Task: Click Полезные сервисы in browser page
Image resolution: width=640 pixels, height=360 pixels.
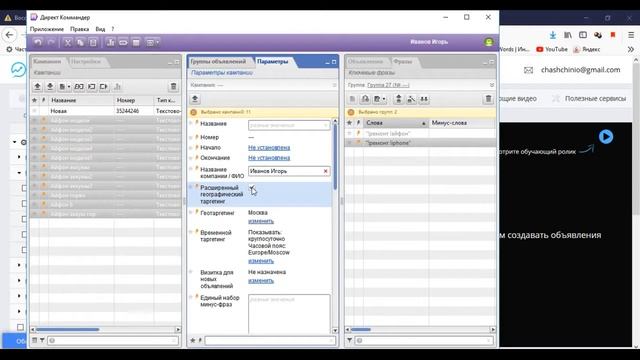Action: pyautogui.click(x=595, y=98)
